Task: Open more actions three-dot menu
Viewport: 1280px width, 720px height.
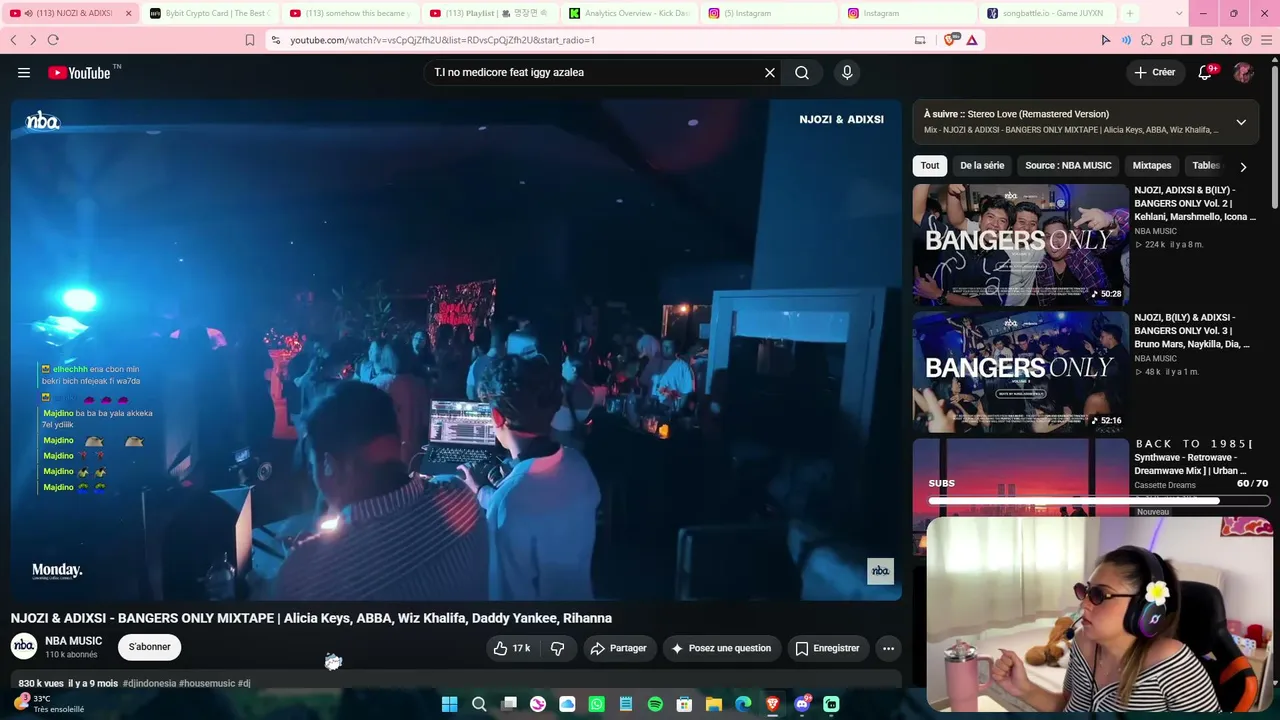Action: (x=888, y=648)
